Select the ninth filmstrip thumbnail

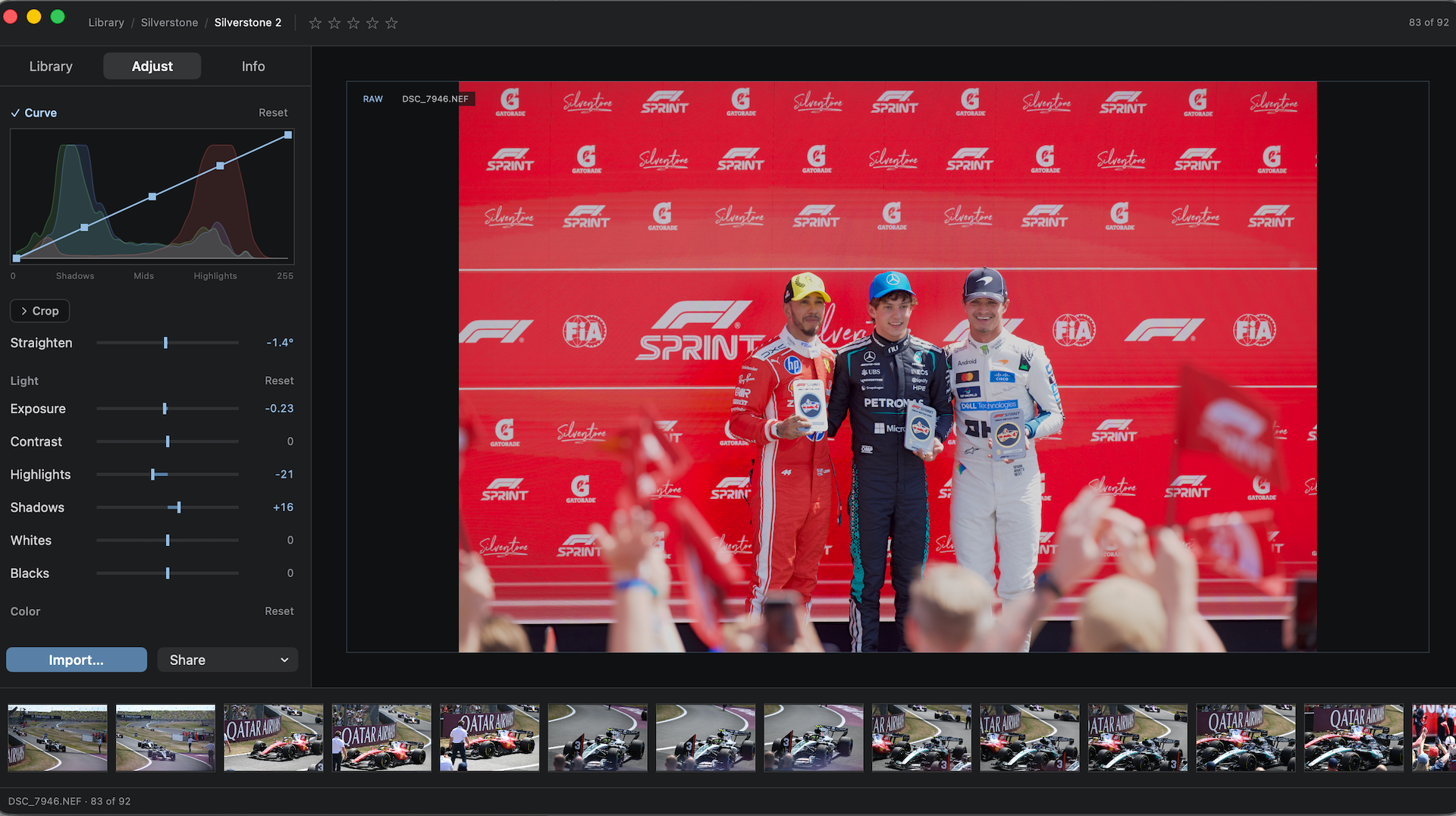pyautogui.click(x=922, y=738)
